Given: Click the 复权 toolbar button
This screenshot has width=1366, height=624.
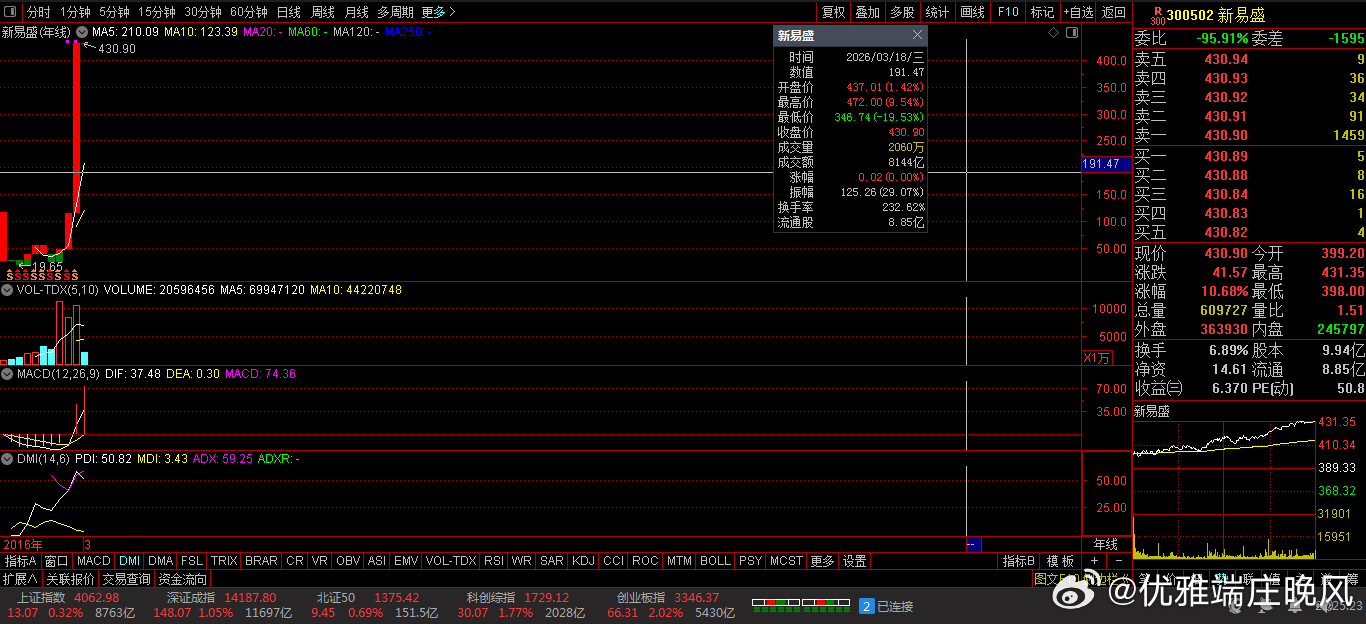Looking at the screenshot, I should (833, 12).
